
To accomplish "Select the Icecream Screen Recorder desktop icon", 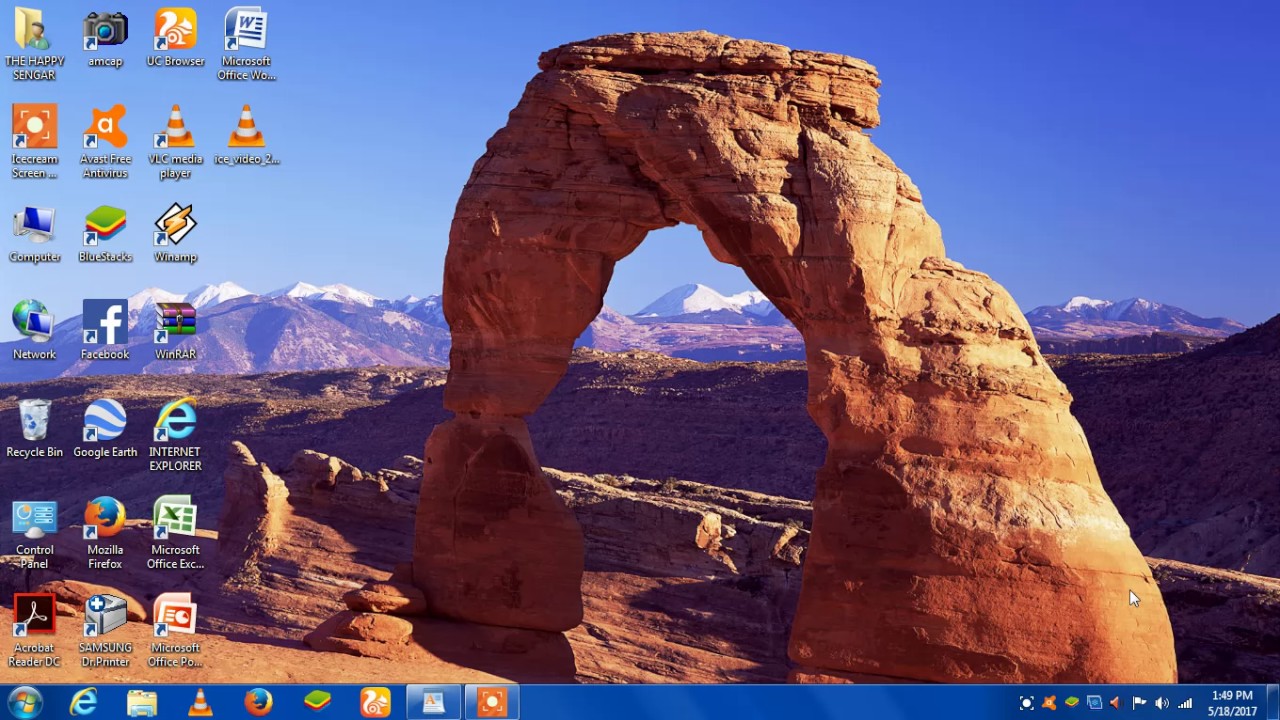I will [34, 142].
